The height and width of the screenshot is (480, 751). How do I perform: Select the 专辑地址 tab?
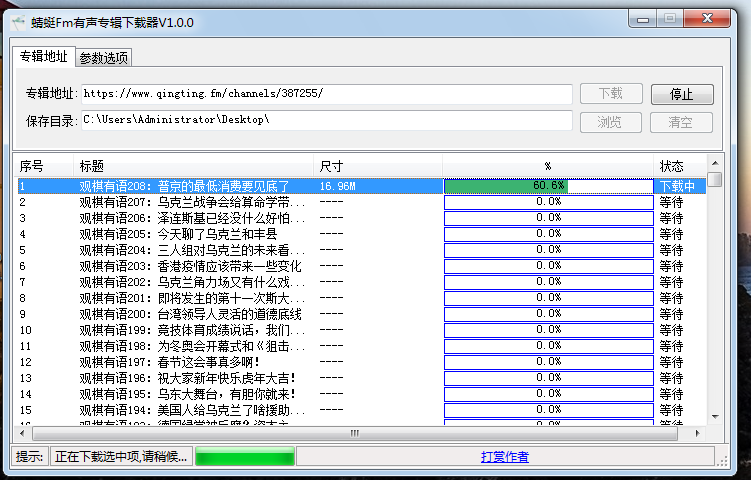click(x=44, y=56)
